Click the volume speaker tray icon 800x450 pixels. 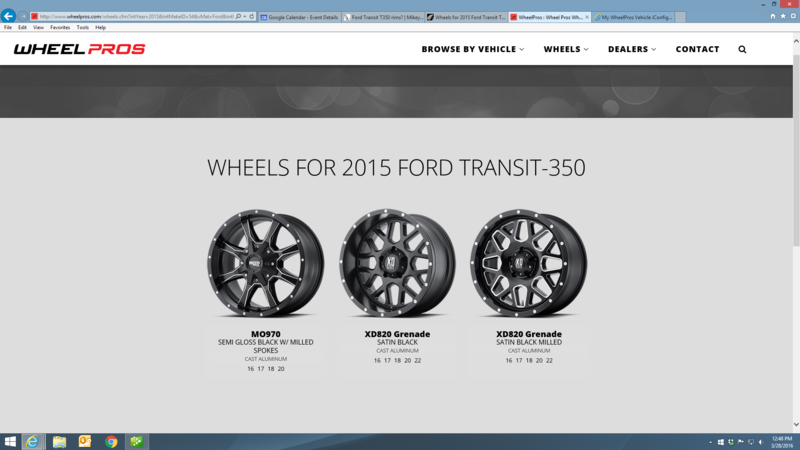[x=761, y=442]
